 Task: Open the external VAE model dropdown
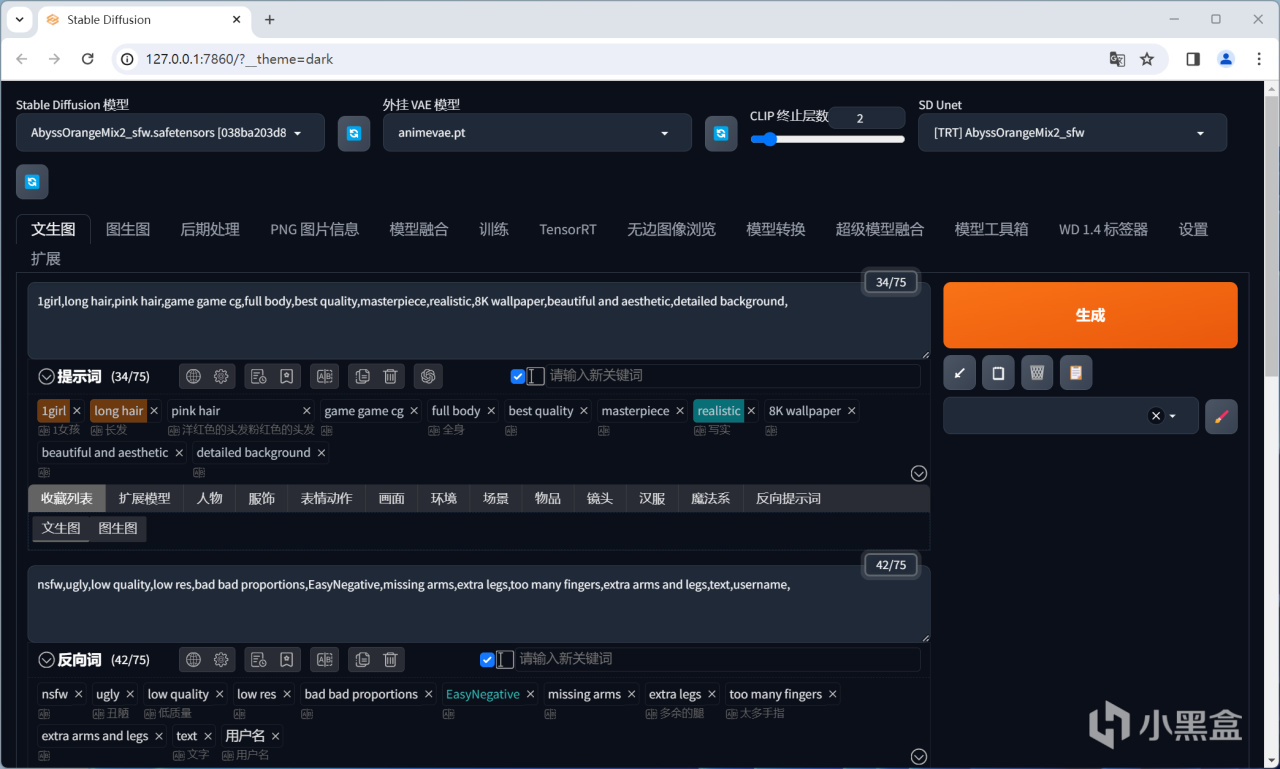click(537, 133)
